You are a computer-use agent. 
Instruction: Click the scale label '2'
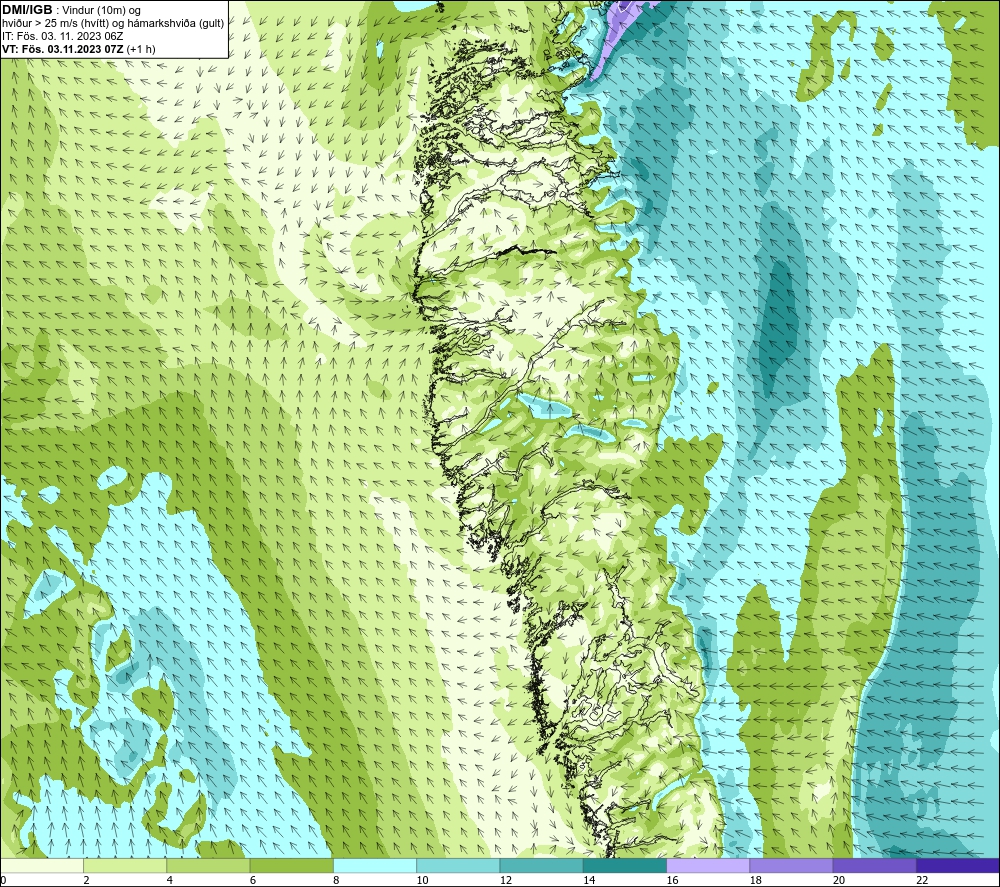[x=86, y=880]
